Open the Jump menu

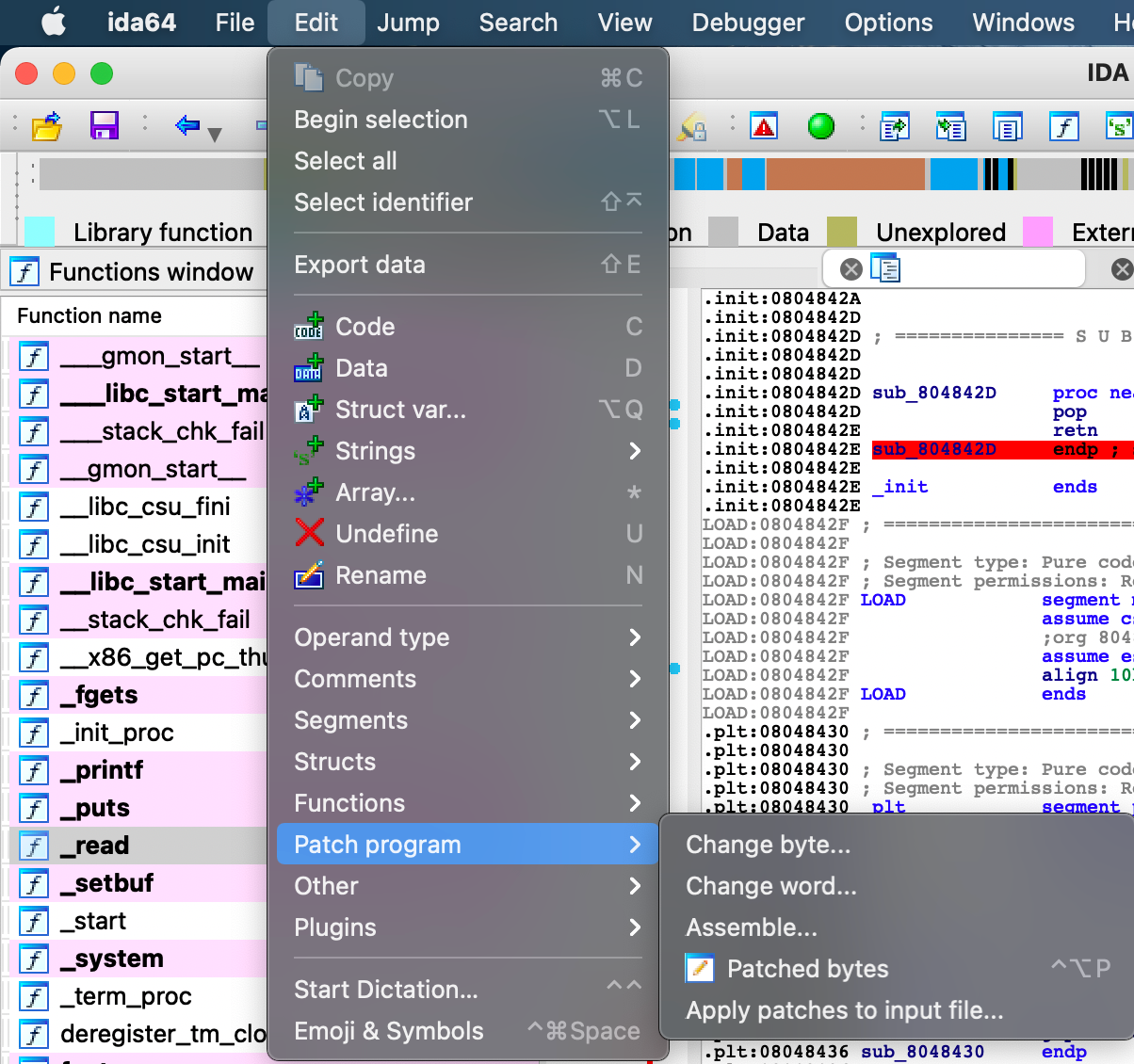tap(408, 23)
